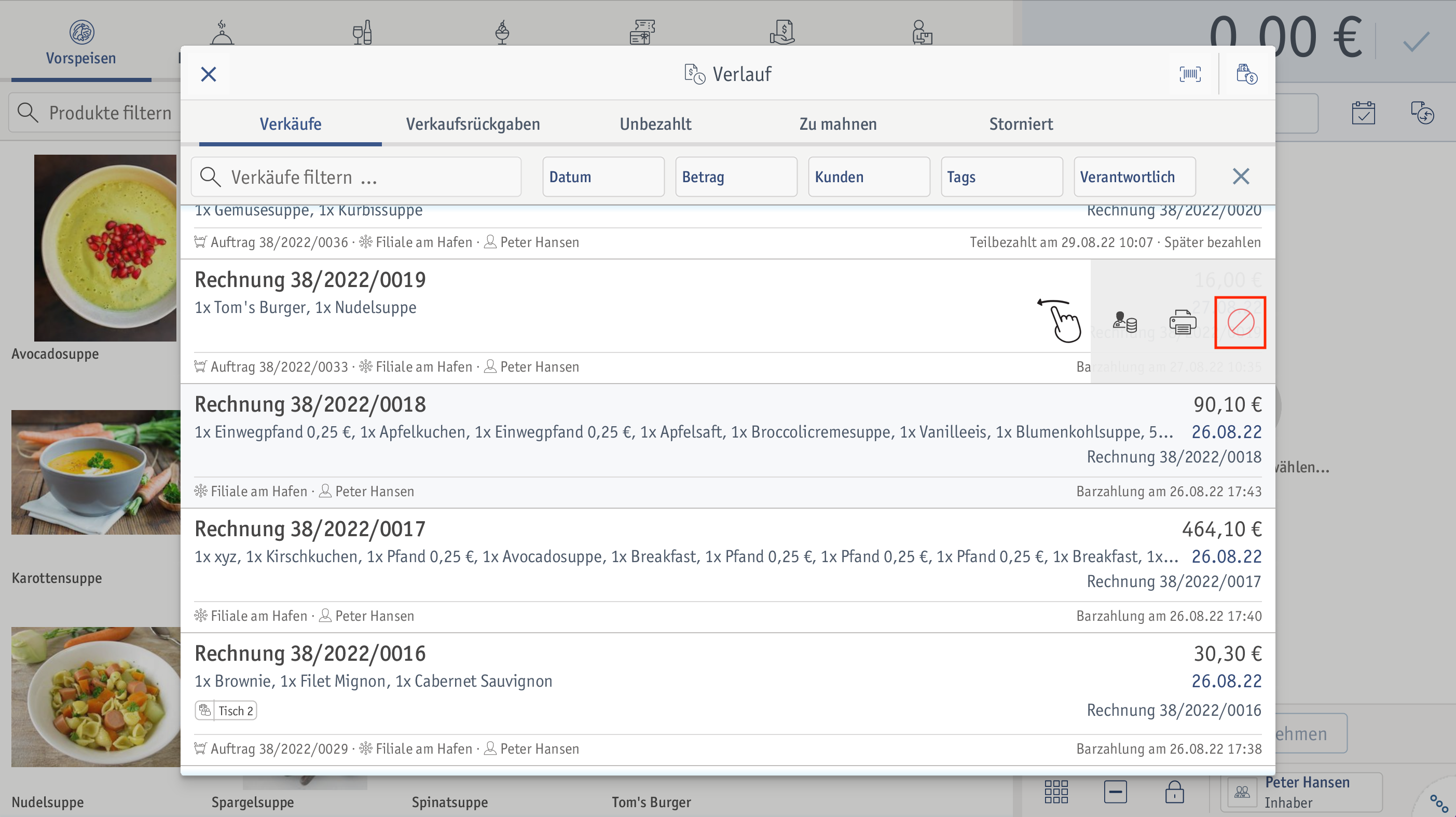Open the history refresh document icon at right
Screen dimensions: 1456x817
1422,113
